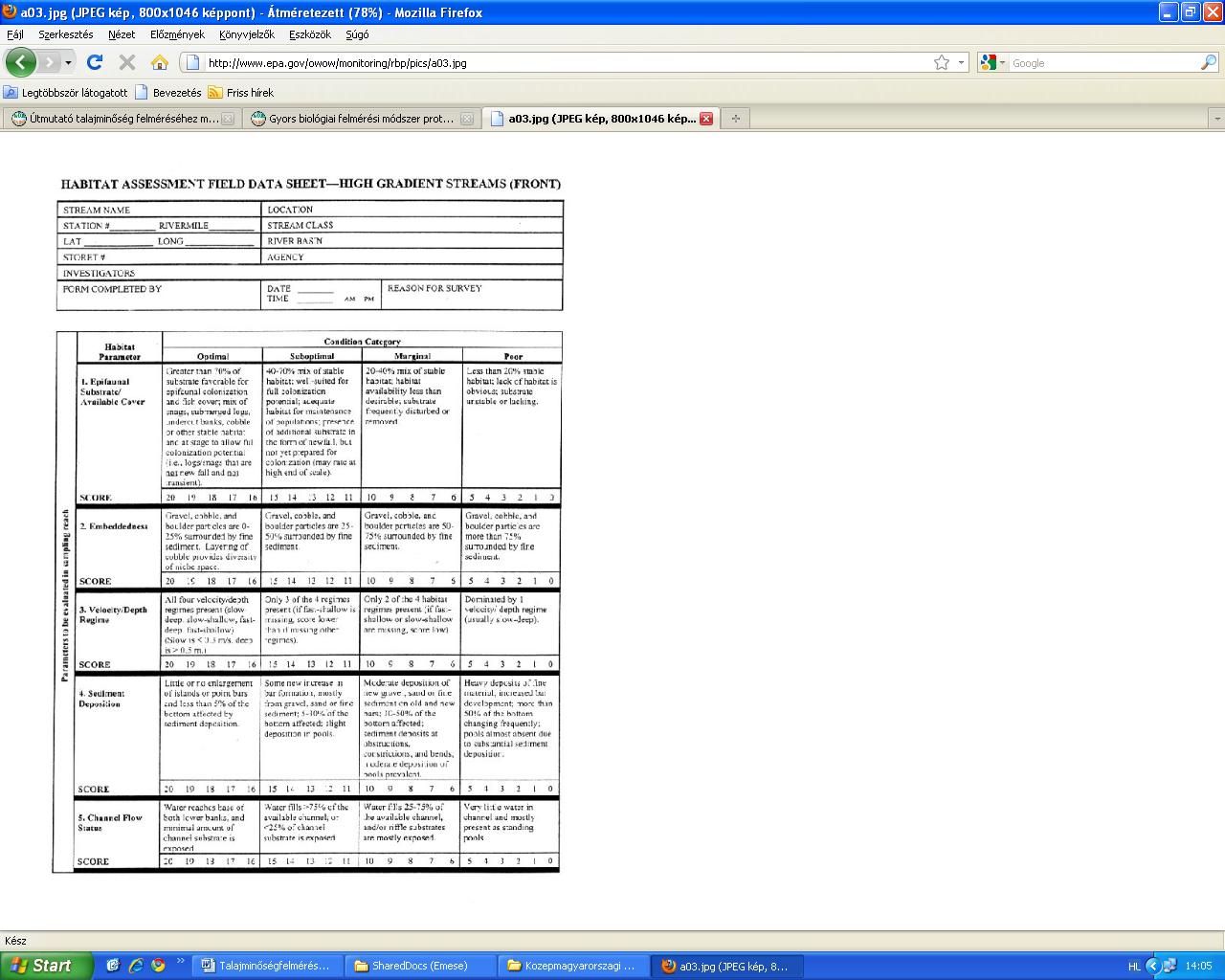1225x980 pixels.
Task: Click the page identity icon in address bar
Action: (192, 63)
